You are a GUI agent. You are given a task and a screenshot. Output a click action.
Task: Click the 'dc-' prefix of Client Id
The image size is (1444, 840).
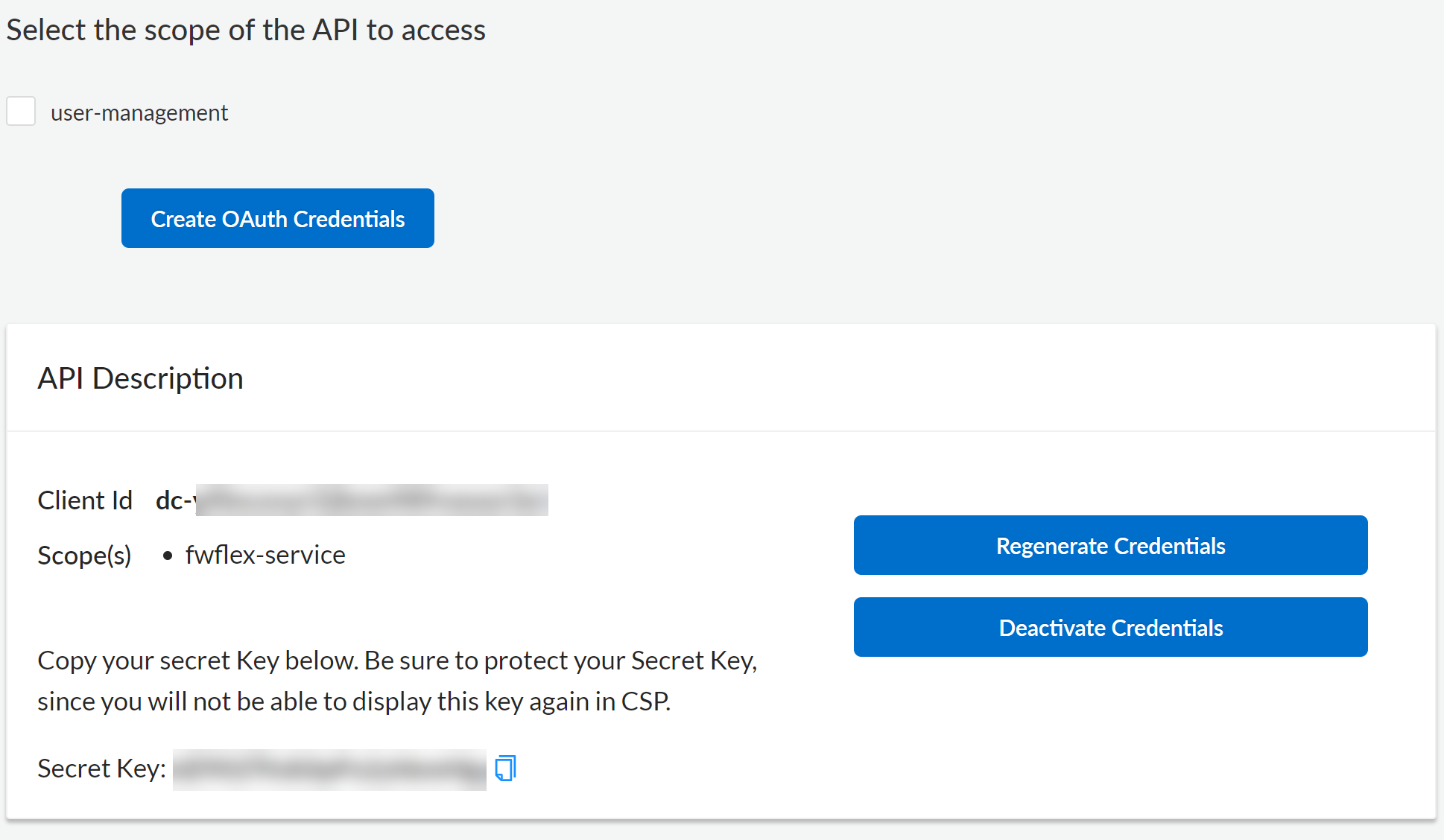point(173,500)
